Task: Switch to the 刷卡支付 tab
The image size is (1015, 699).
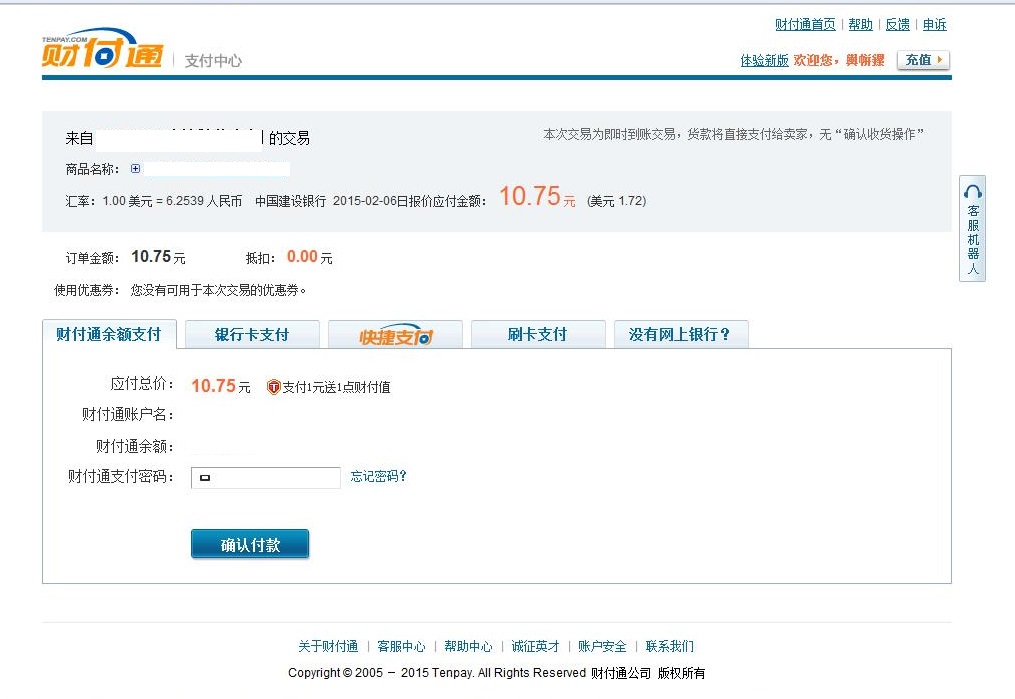Action: pos(538,335)
